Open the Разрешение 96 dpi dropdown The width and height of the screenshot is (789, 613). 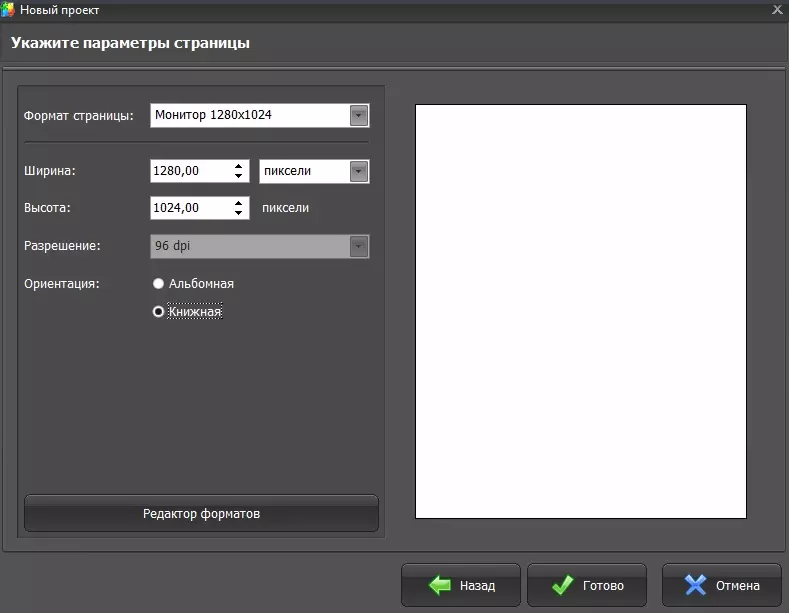click(x=260, y=246)
